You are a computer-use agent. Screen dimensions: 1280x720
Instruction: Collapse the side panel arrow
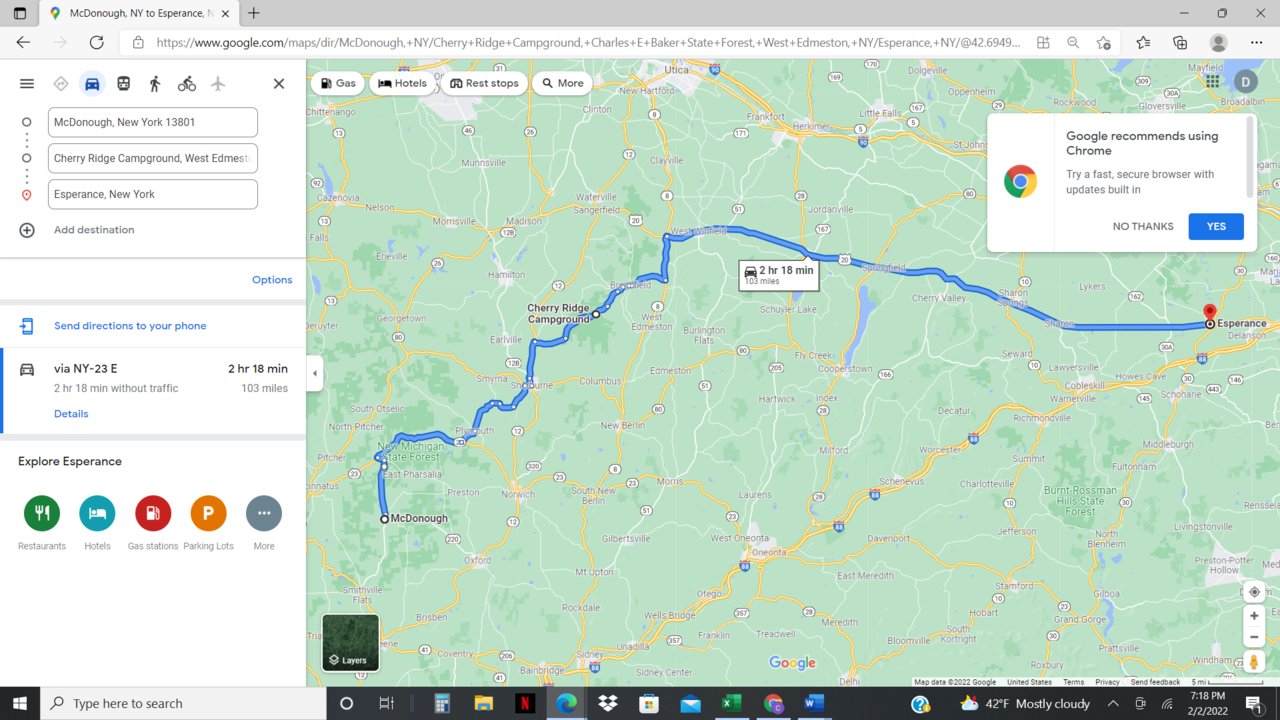point(315,373)
